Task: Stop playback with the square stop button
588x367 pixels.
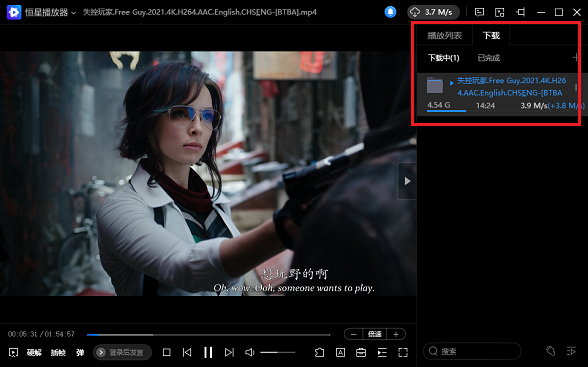Action: click(166, 352)
